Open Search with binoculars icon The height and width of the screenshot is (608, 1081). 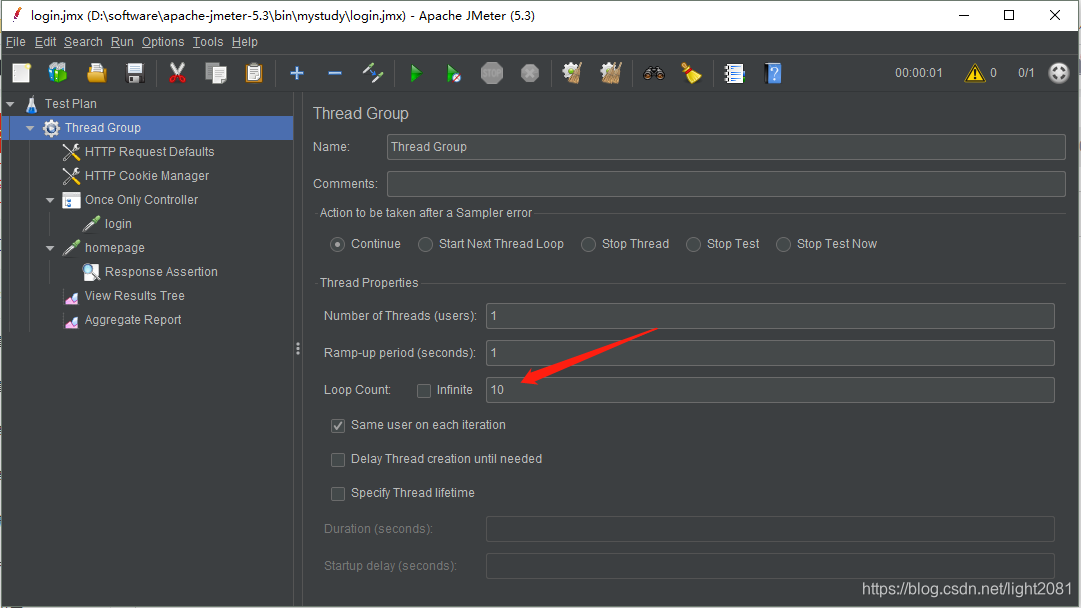(x=654, y=73)
